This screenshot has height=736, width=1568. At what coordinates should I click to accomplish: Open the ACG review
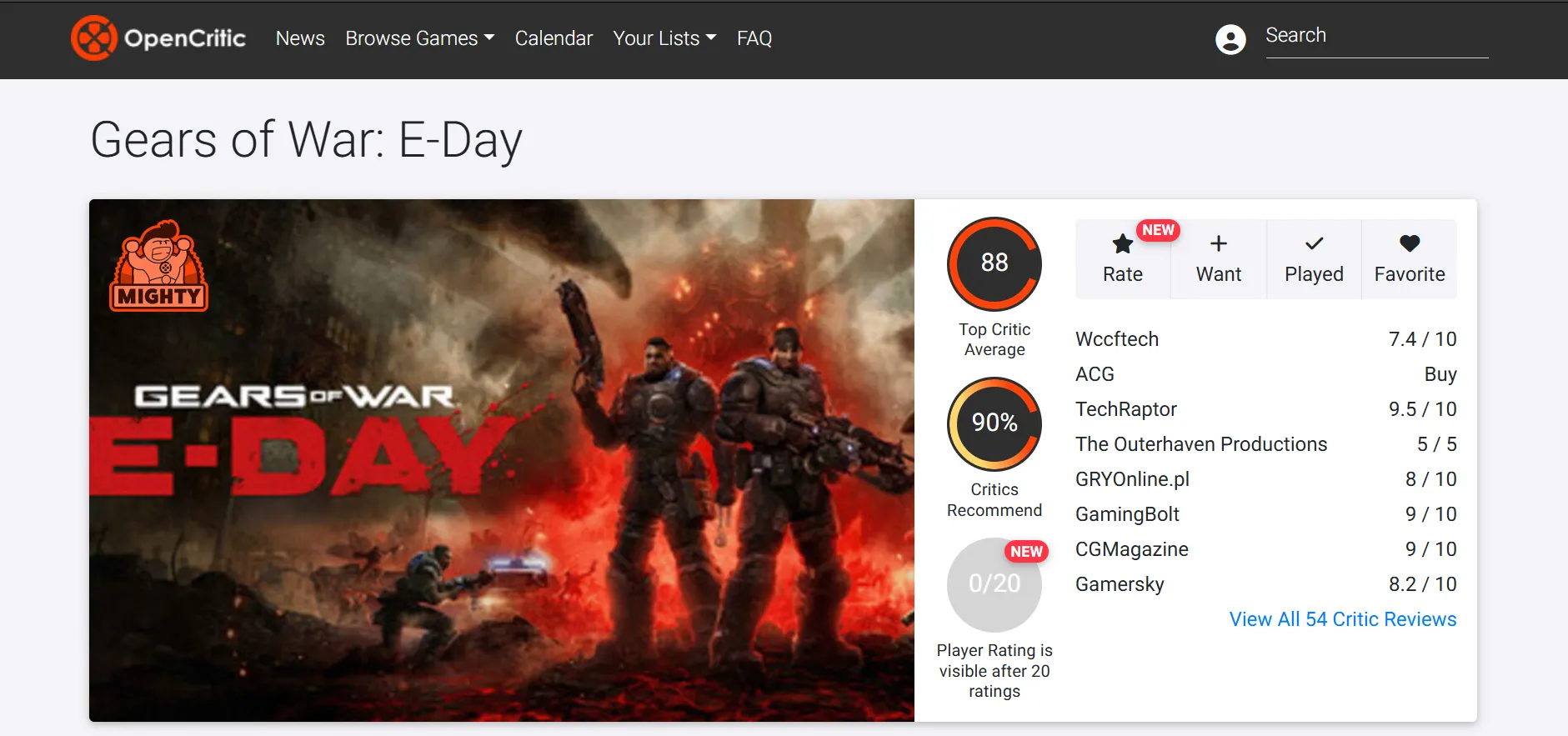[1095, 374]
